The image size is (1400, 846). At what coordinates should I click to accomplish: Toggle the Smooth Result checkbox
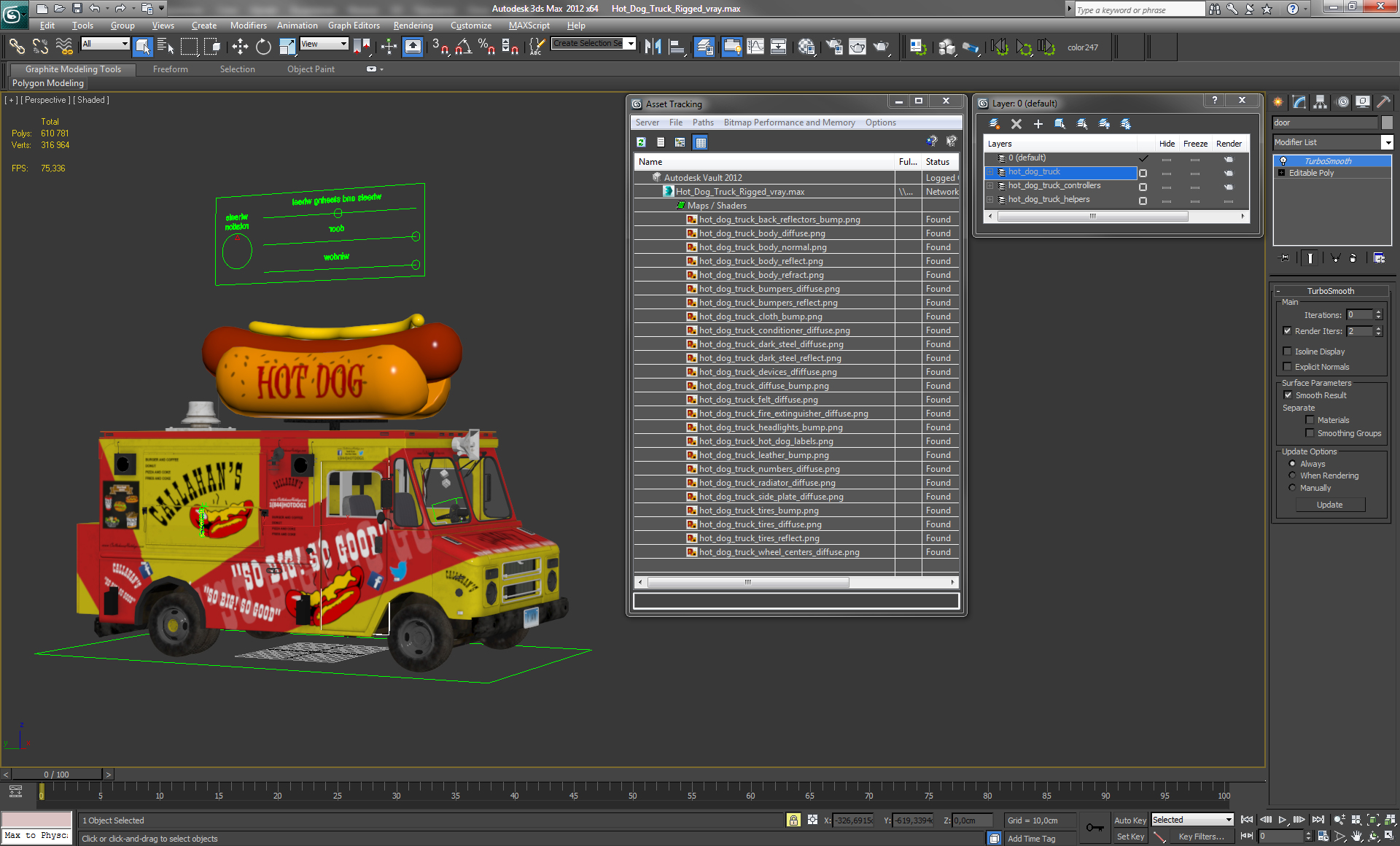(1288, 395)
